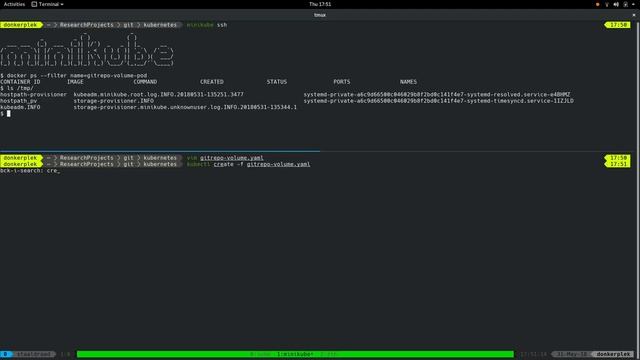Click the green tmux status bar
640x360 pixels.
(295, 354)
